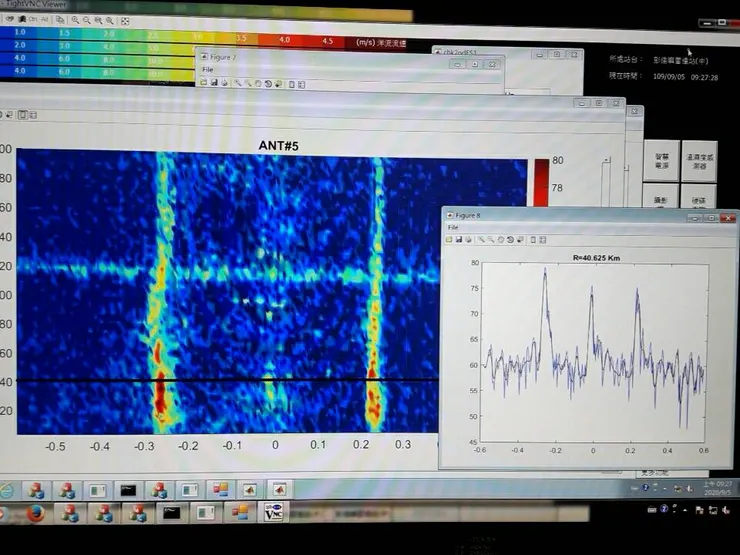Click the Save icon in Figure 7 toolbar

tap(212, 83)
